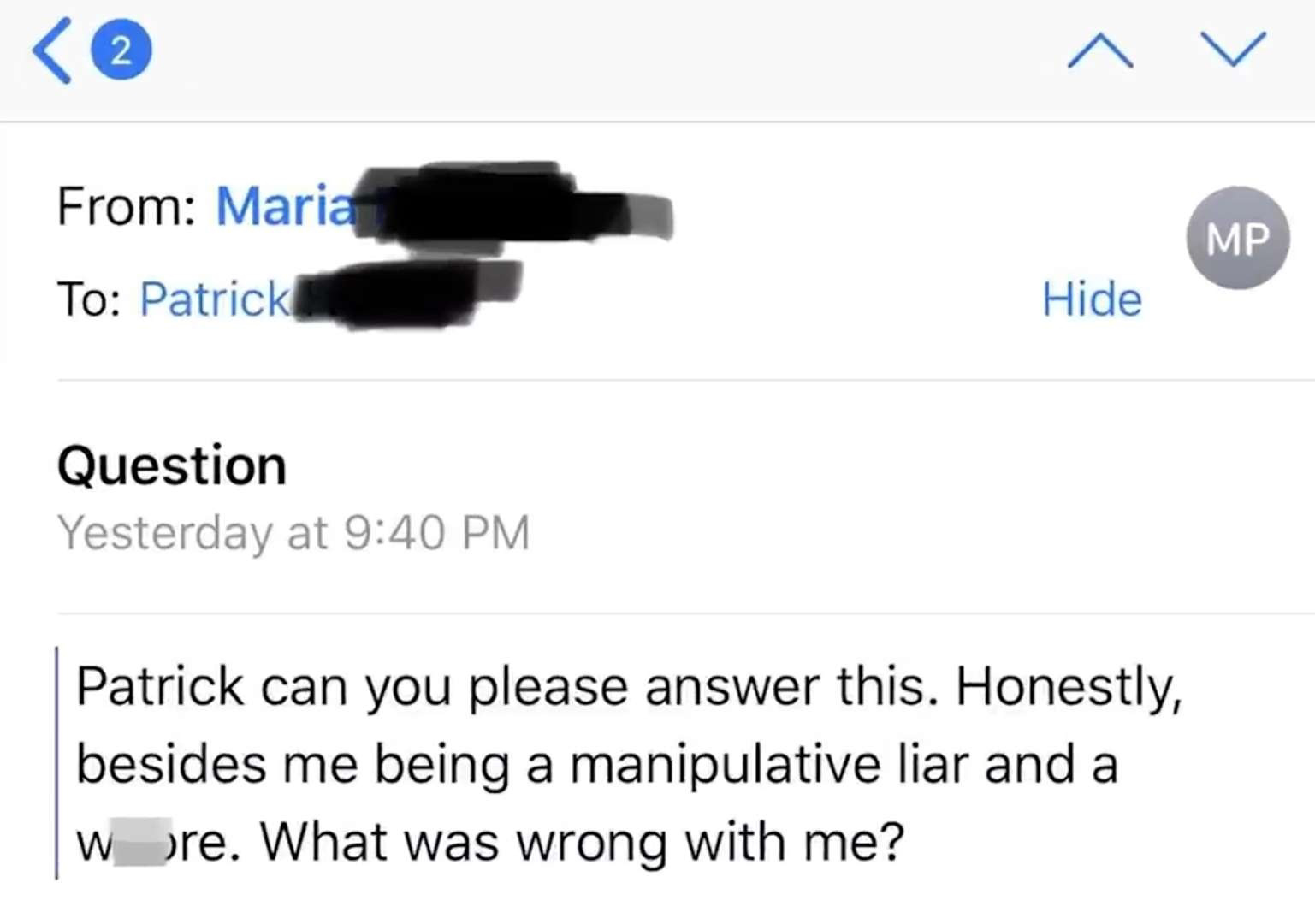Viewport: 1315px width, 924px height.
Task: Tap the sender name Maria
Action: 285,206
